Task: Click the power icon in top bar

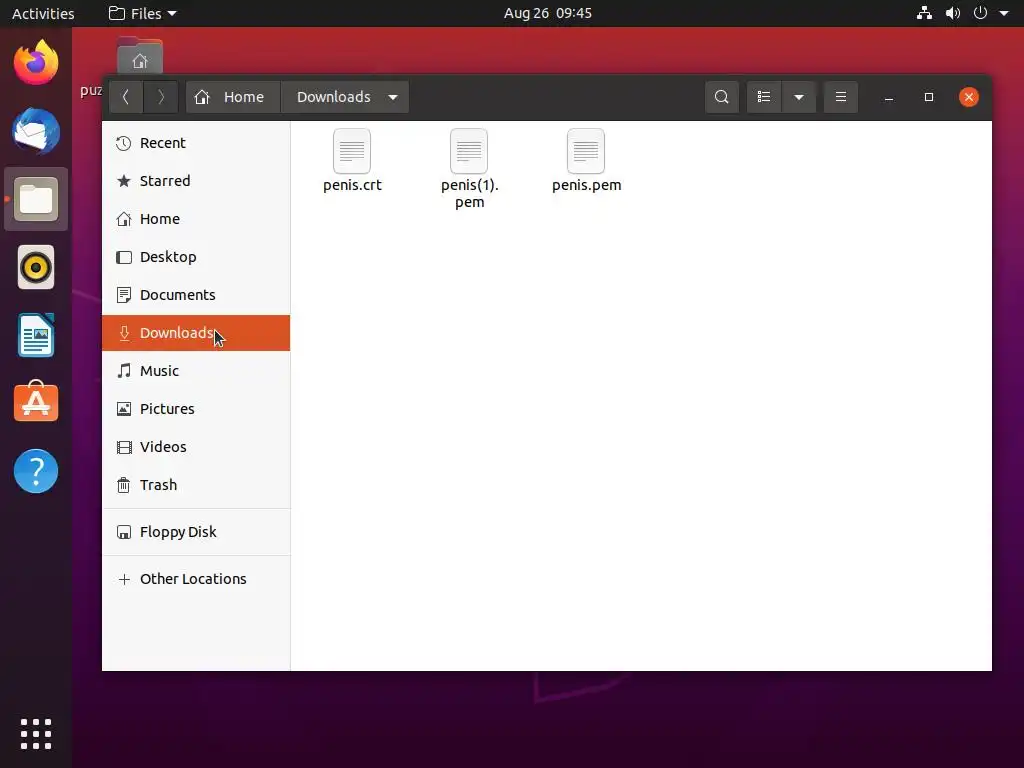Action: (x=980, y=13)
